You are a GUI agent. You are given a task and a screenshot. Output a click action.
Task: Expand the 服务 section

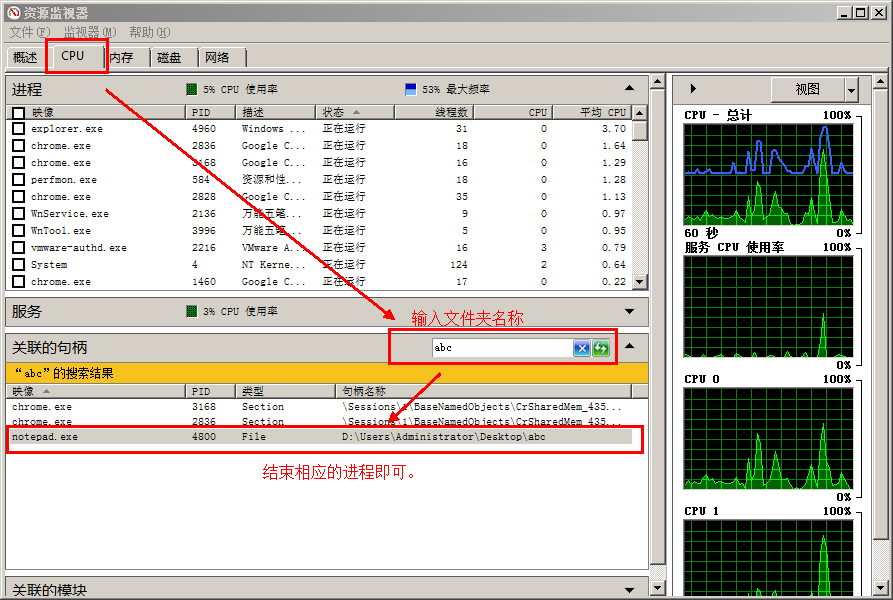coord(629,311)
